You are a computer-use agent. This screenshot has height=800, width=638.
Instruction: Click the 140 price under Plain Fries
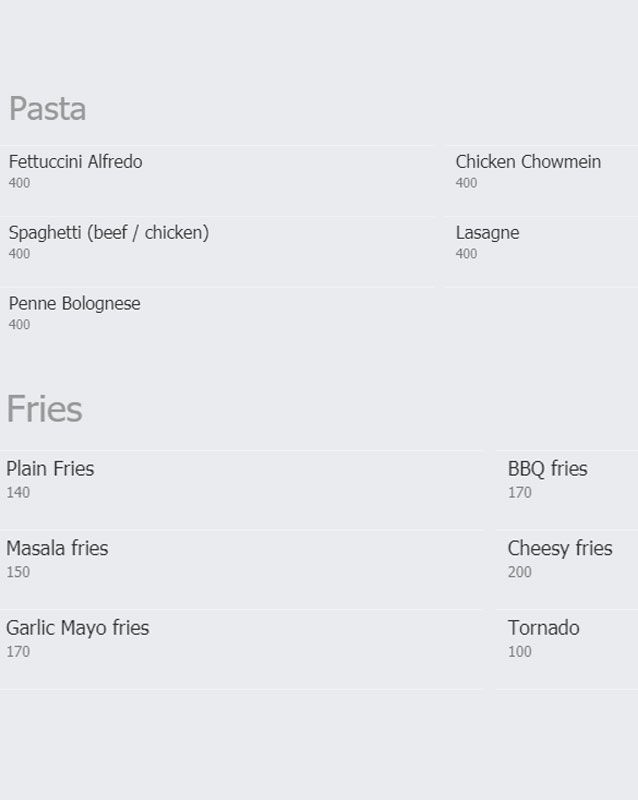pyautogui.click(x=18, y=493)
